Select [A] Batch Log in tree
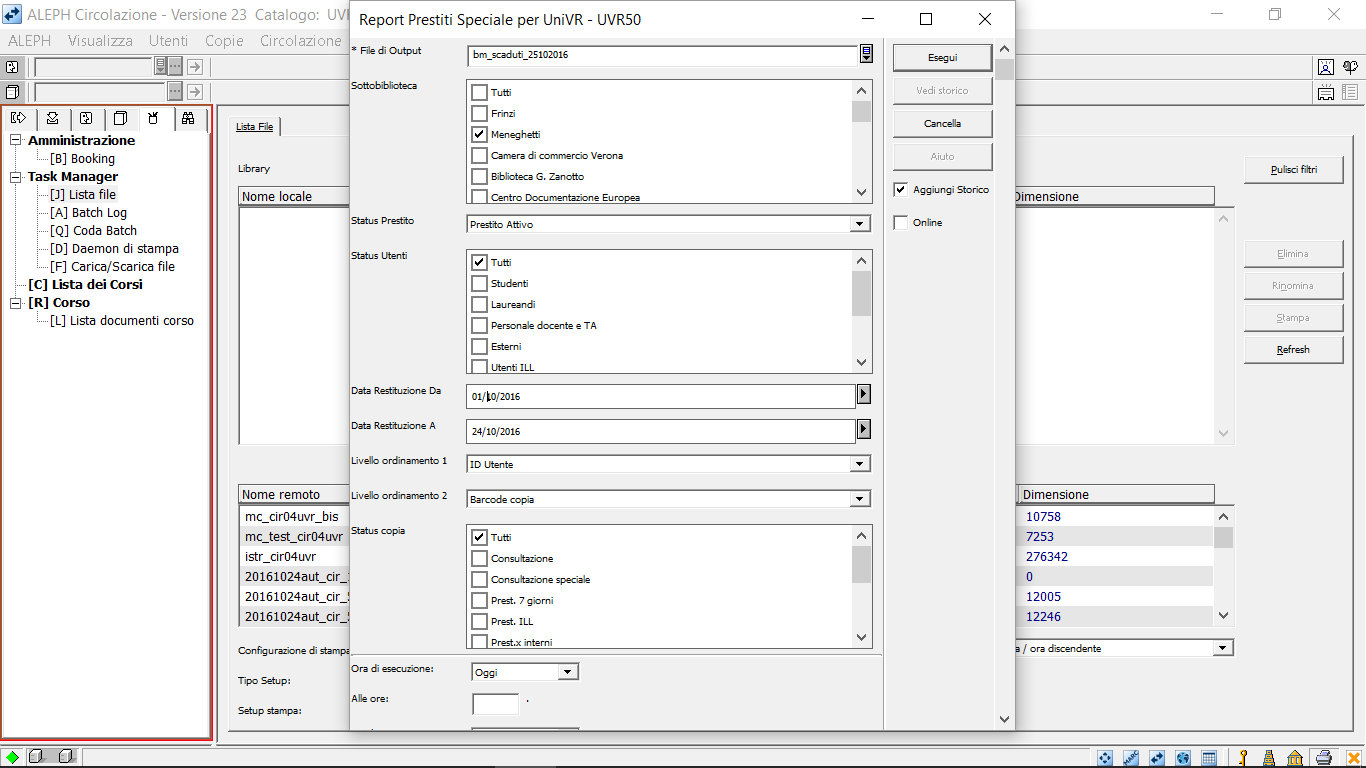1366x768 pixels. (x=88, y=212)
